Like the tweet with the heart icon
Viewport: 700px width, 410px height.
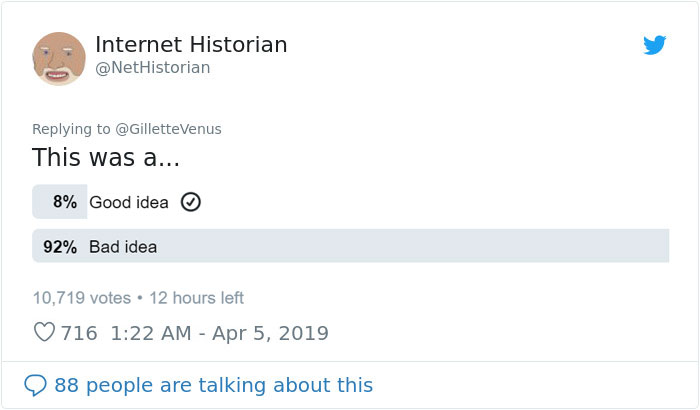click(43, 333)
